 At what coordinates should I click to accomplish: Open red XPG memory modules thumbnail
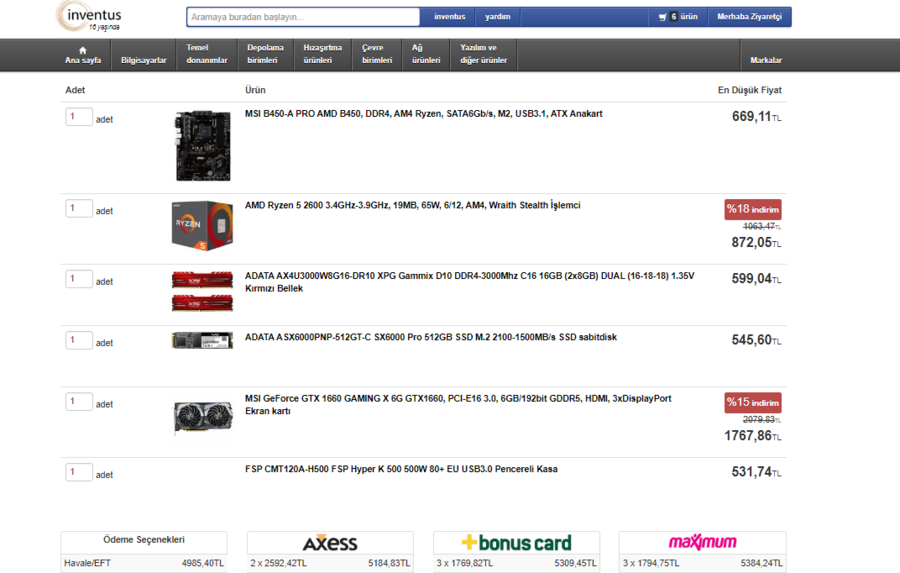pyautogui.click(x=203, y=291)
